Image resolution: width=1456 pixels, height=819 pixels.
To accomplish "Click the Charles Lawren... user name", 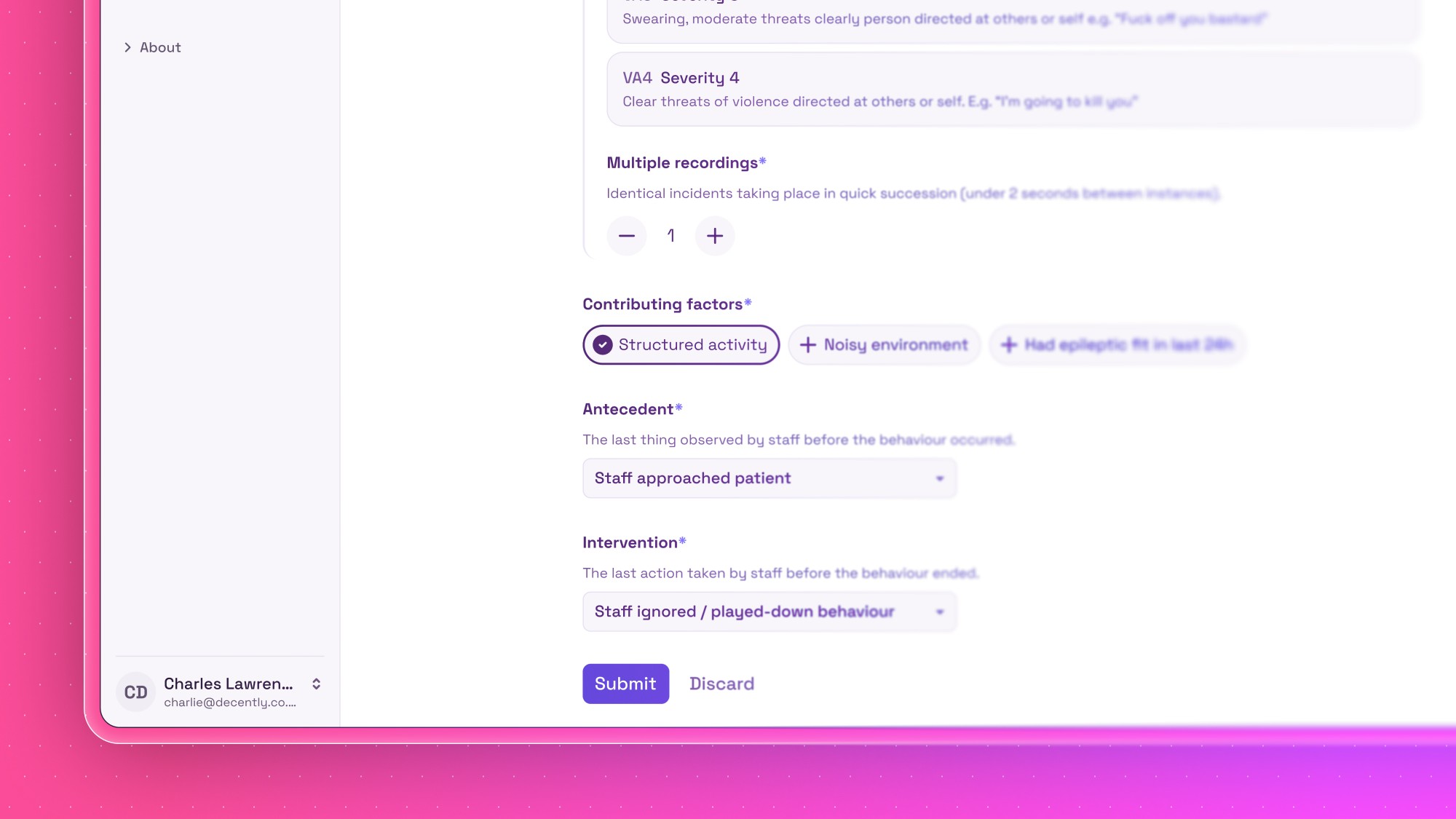I will click(228, 684).
